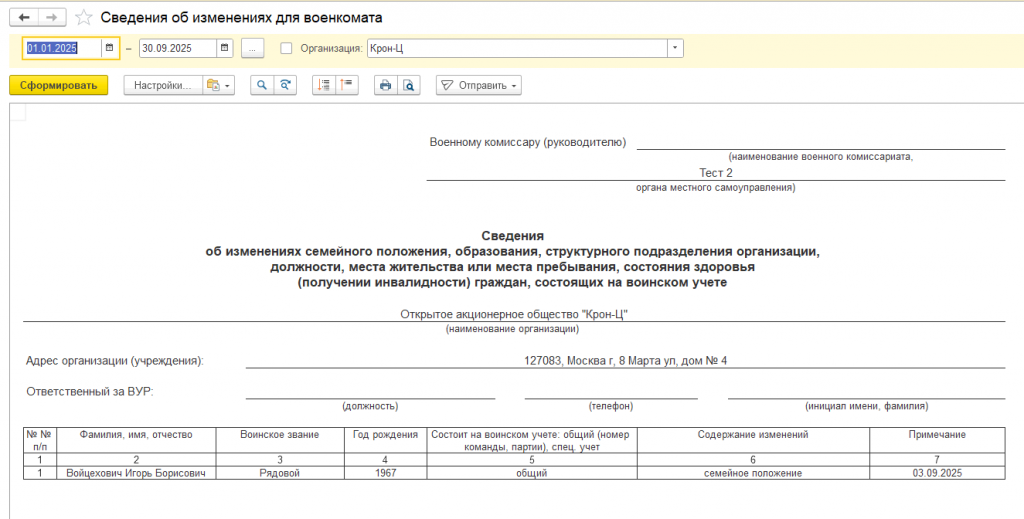The image size is (1024, 519).
Task: Click the end date field 30.09.2025
Action: 178,48
